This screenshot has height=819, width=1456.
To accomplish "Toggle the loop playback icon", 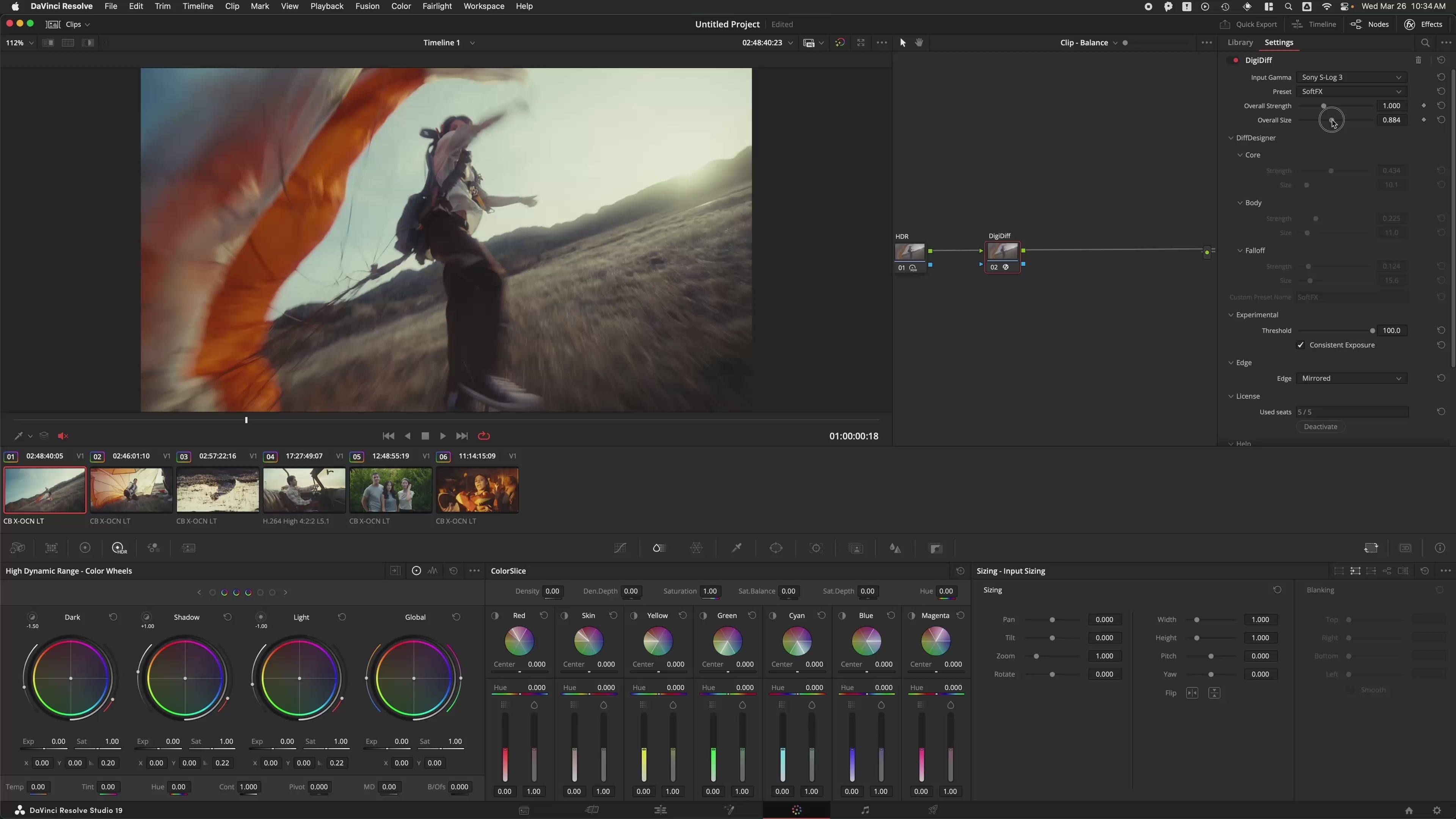I will click(x=484, y=436).
